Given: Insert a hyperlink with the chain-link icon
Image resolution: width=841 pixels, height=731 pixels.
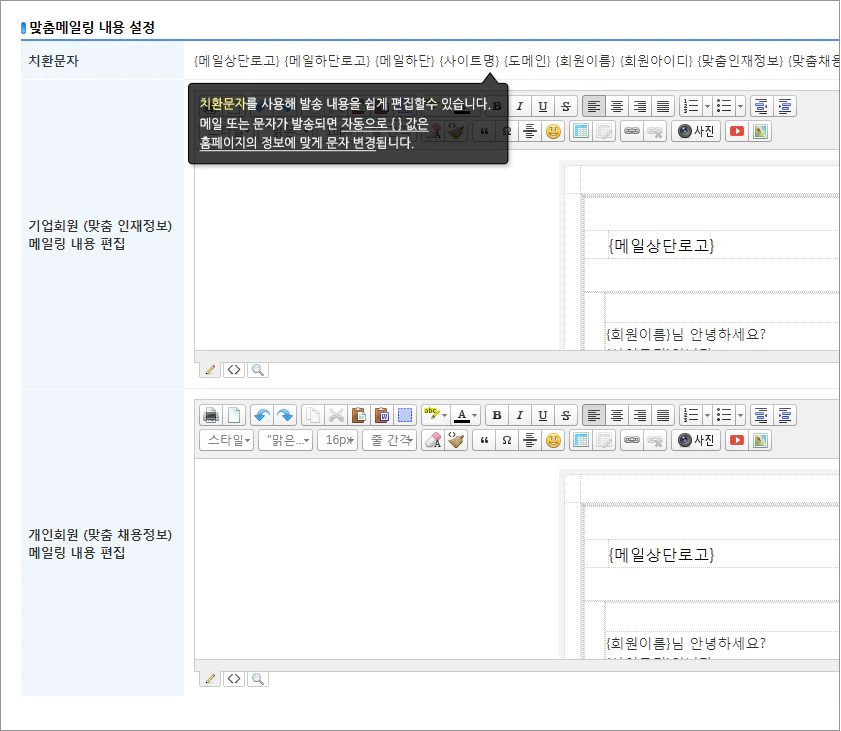Looking at the screenshot, I should (x=634, y=440).
